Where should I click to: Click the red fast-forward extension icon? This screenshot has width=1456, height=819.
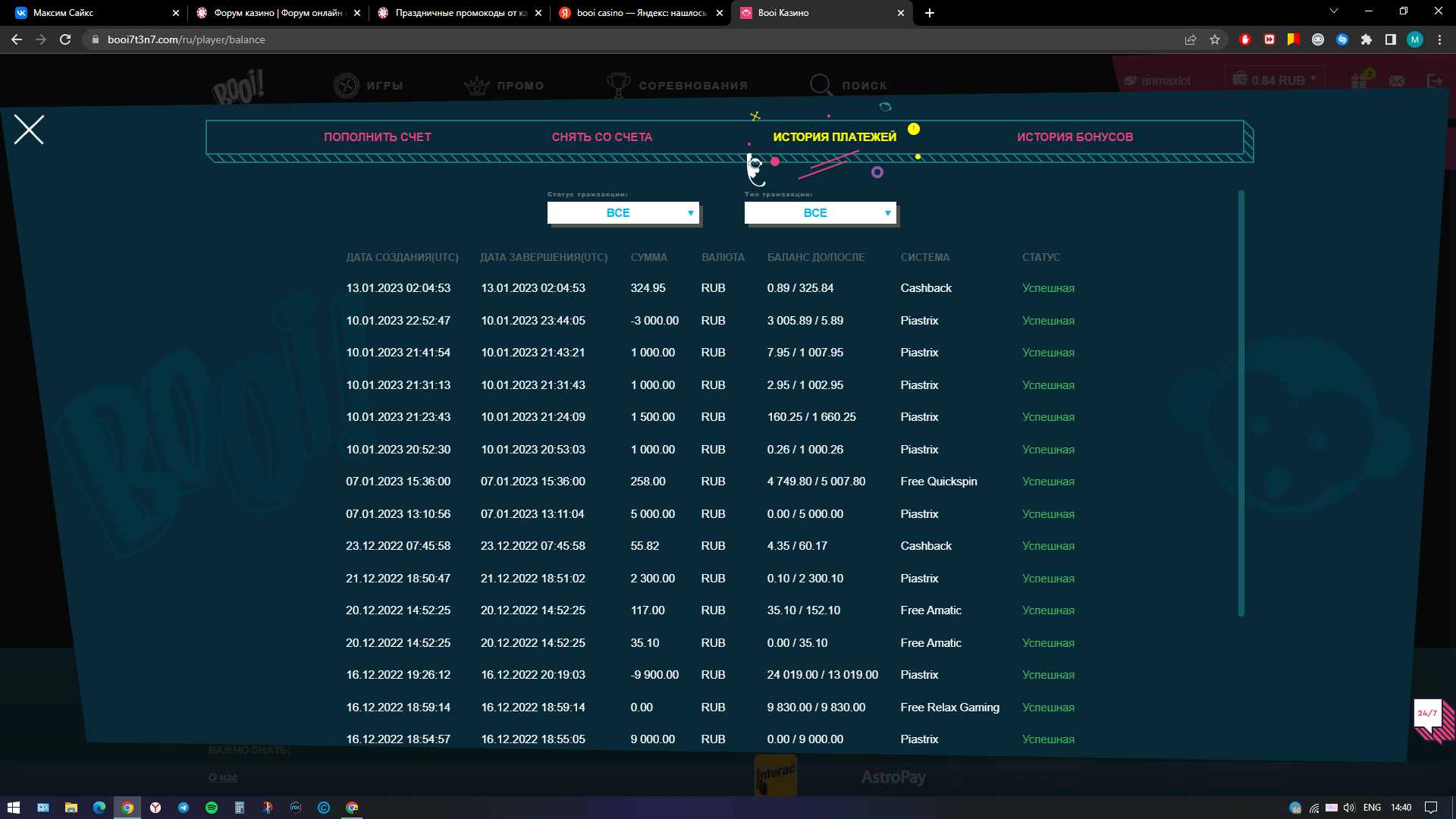(x=1269, y=39)
